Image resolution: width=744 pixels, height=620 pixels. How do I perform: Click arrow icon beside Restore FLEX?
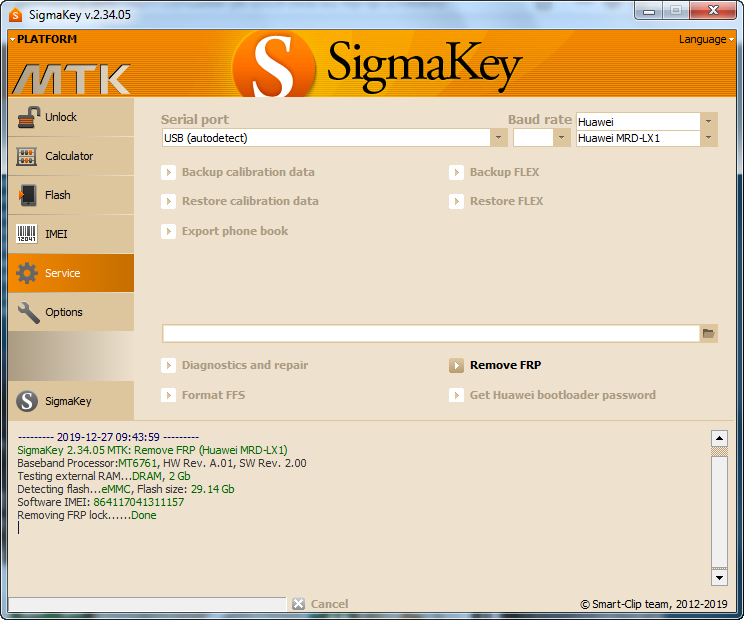[456, 202]
